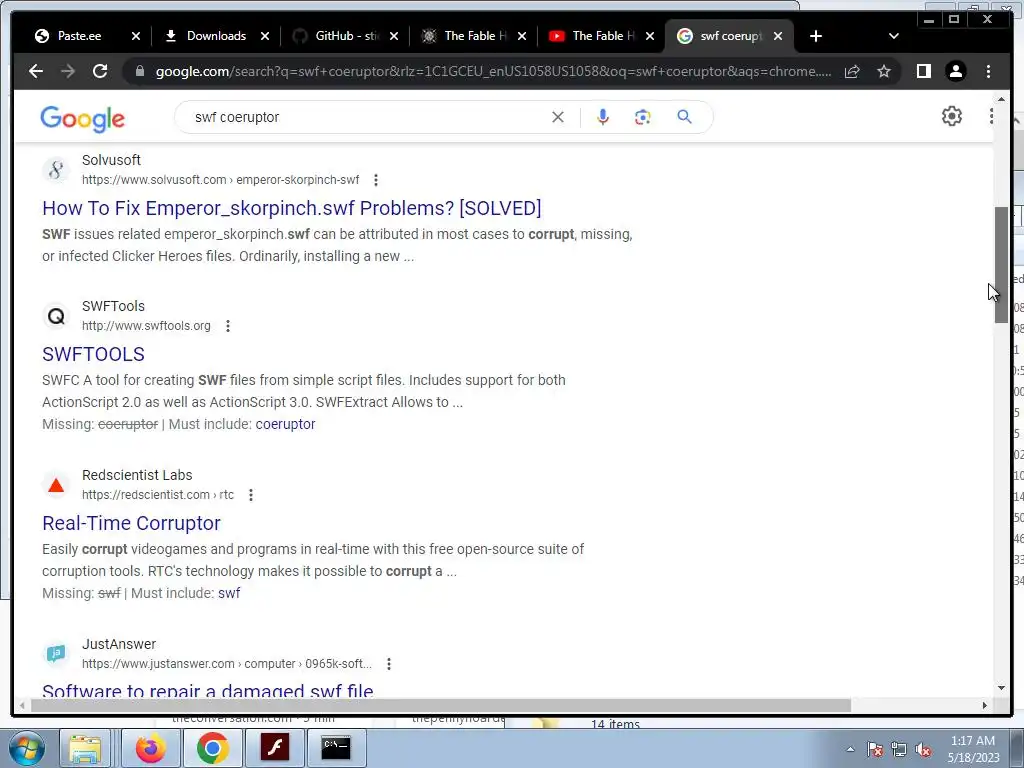The width and height of the screenshot is (1024, 768).
Task: Reload the Google search page
Action: pos(100,71)
